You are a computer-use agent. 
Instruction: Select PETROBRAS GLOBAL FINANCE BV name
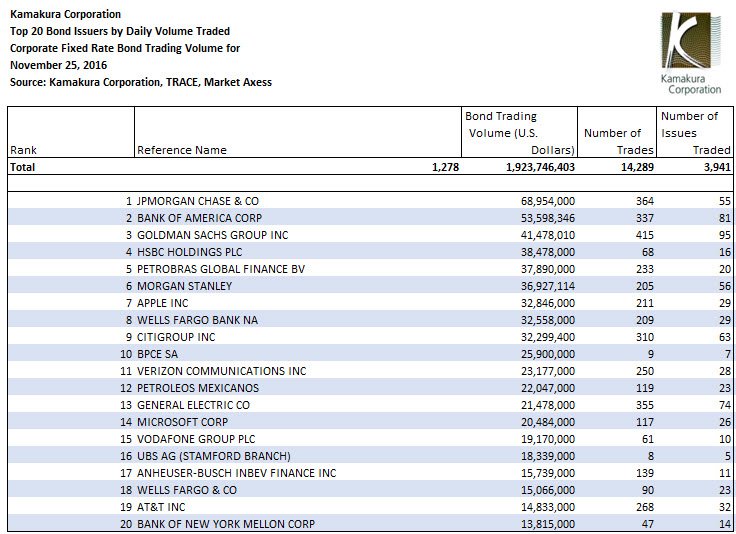pos(221,269)
